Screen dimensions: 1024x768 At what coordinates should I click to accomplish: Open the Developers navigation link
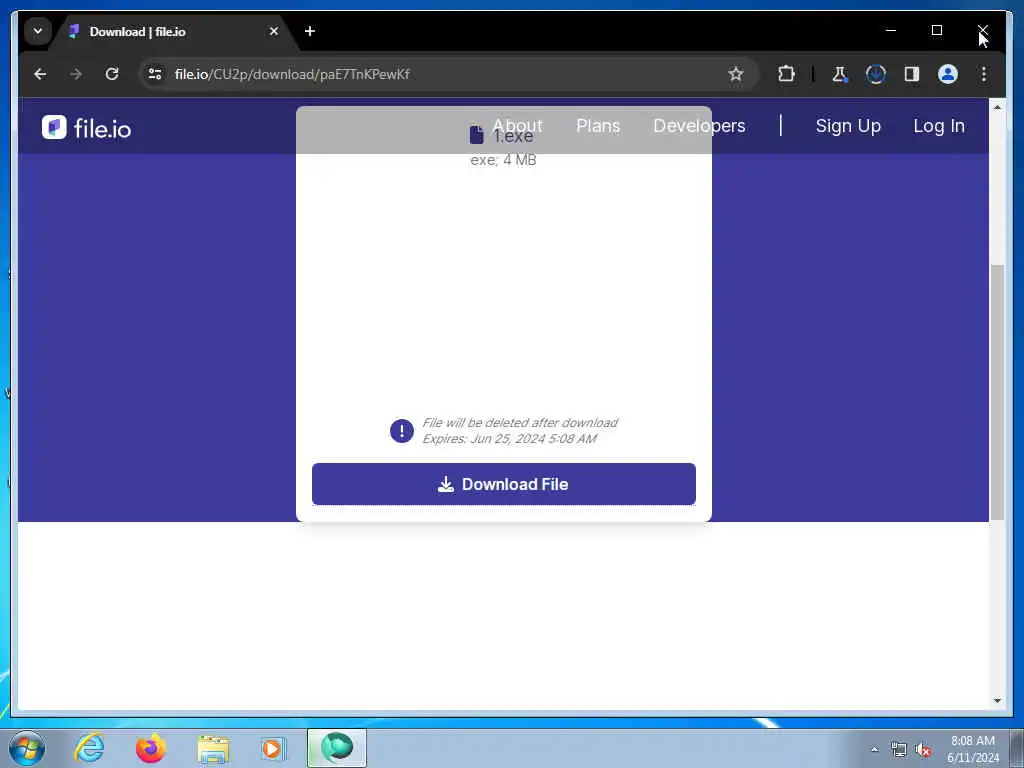(699, 125)
